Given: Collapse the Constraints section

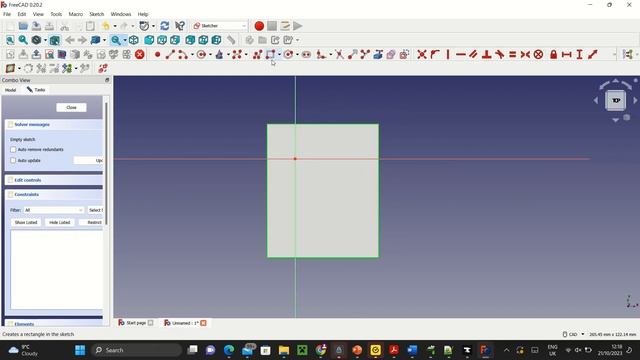Looking at the screenshot, I should pos(54,194).
